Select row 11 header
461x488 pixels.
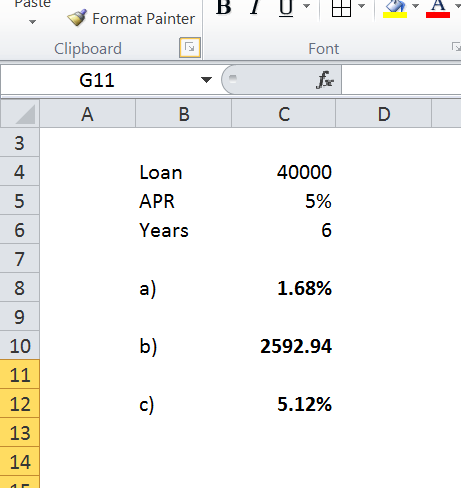(x=19, y=375)
